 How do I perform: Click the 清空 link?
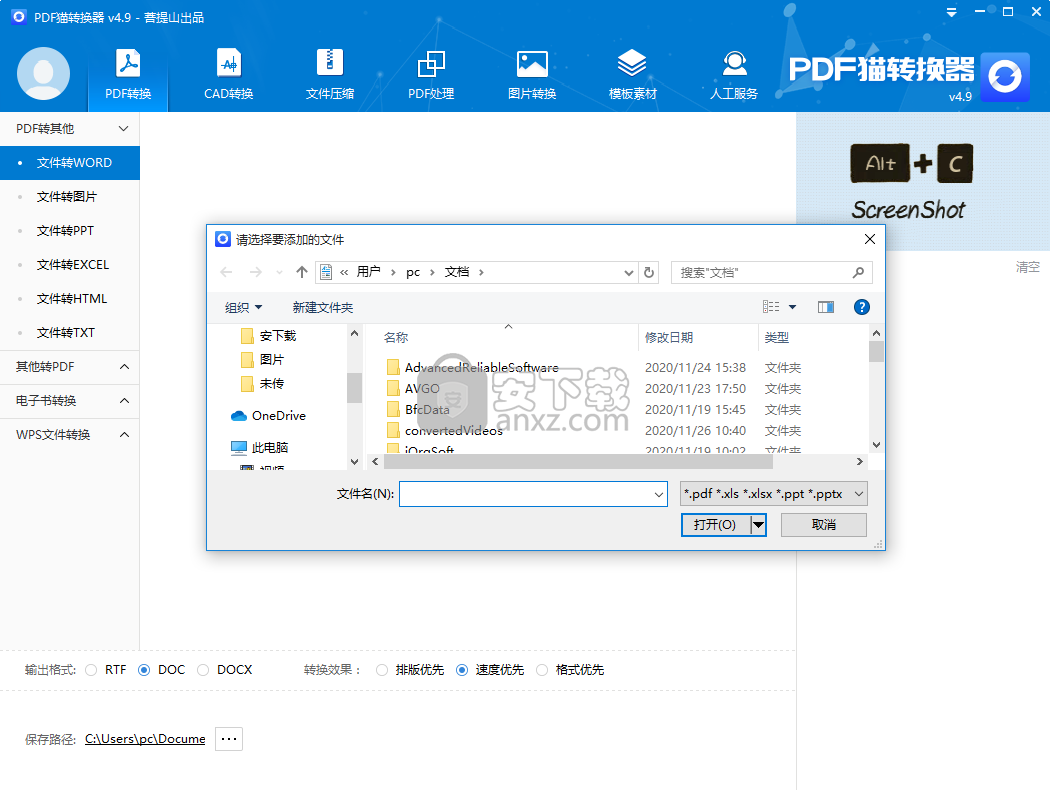pyautogui.click(x=1027, y=267)
